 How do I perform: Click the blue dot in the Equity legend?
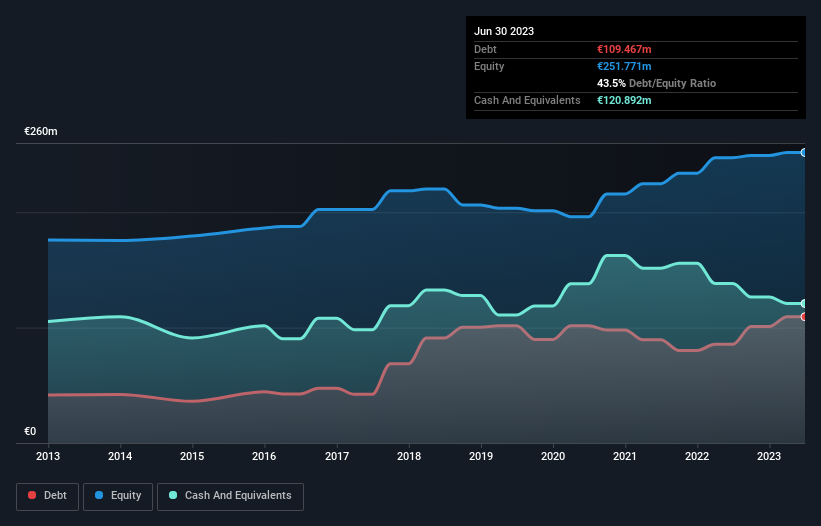click(99, 495)
